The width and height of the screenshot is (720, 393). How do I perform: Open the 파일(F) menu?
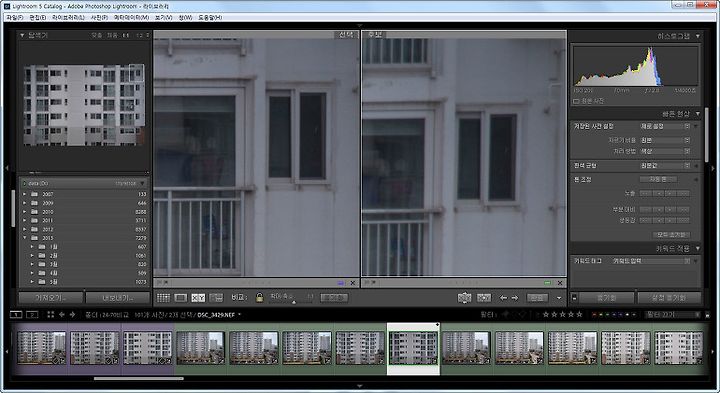click(14, 17)
